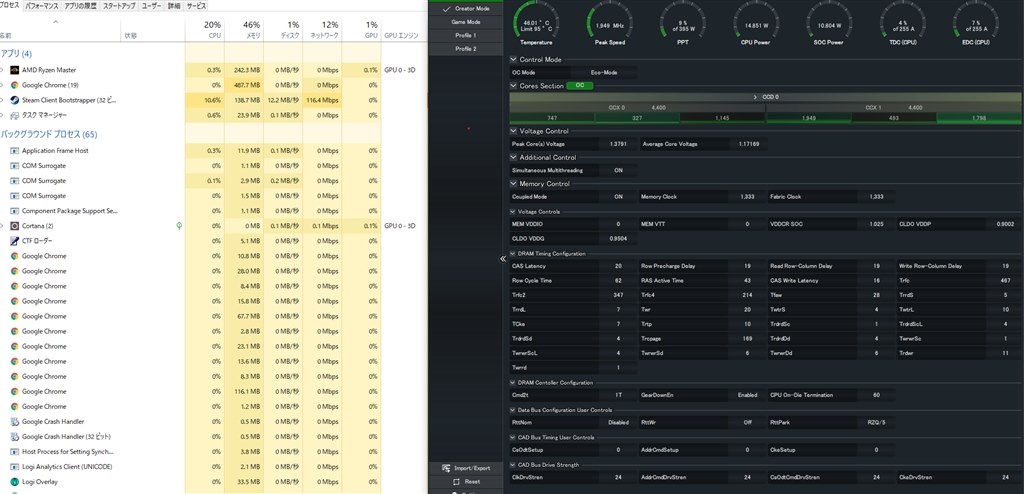Collapse the Control Mode section
This screenshot has width=1024, height=494.
click(514, 59)
